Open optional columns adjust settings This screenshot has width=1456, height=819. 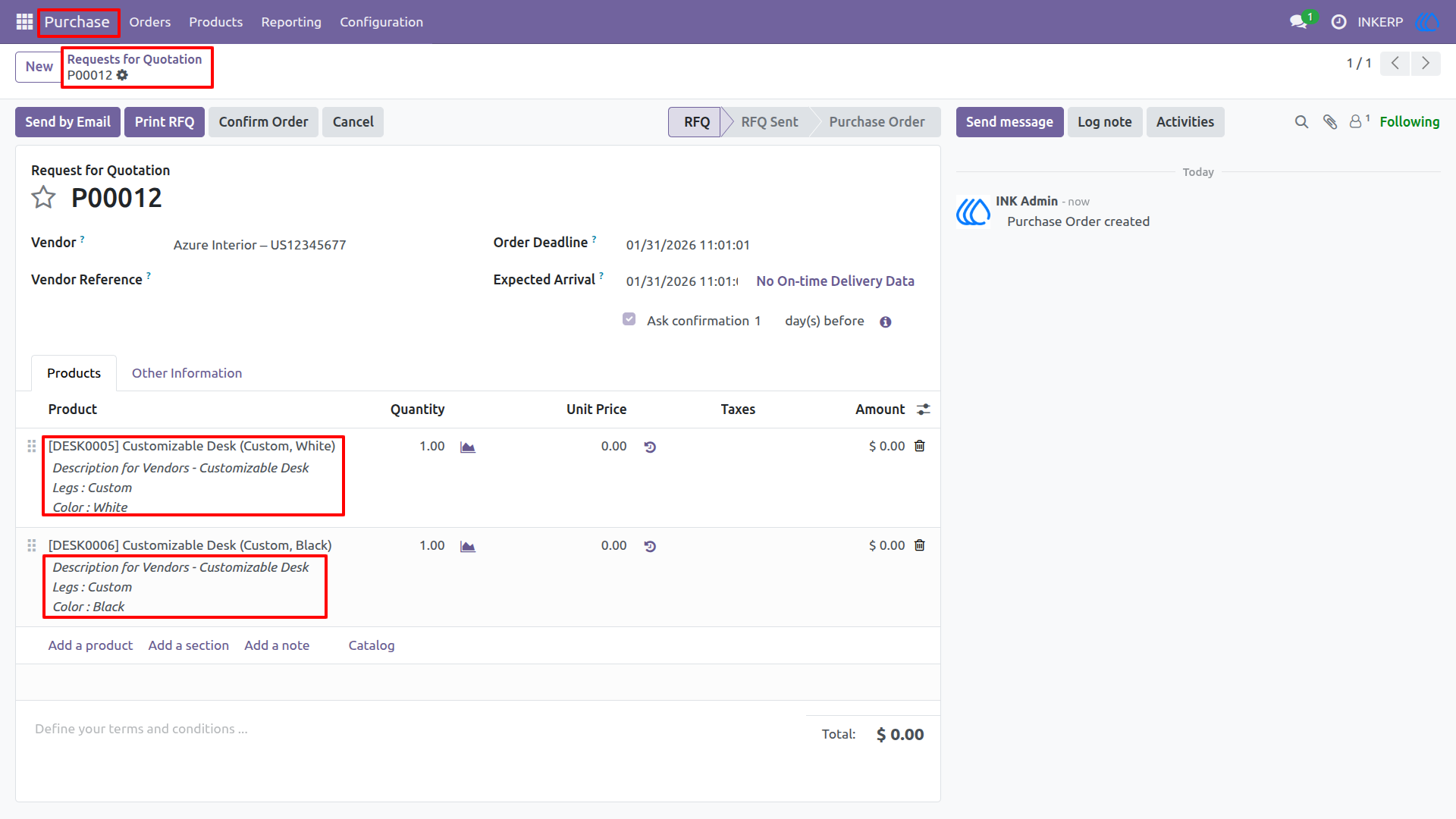[924, 409]
